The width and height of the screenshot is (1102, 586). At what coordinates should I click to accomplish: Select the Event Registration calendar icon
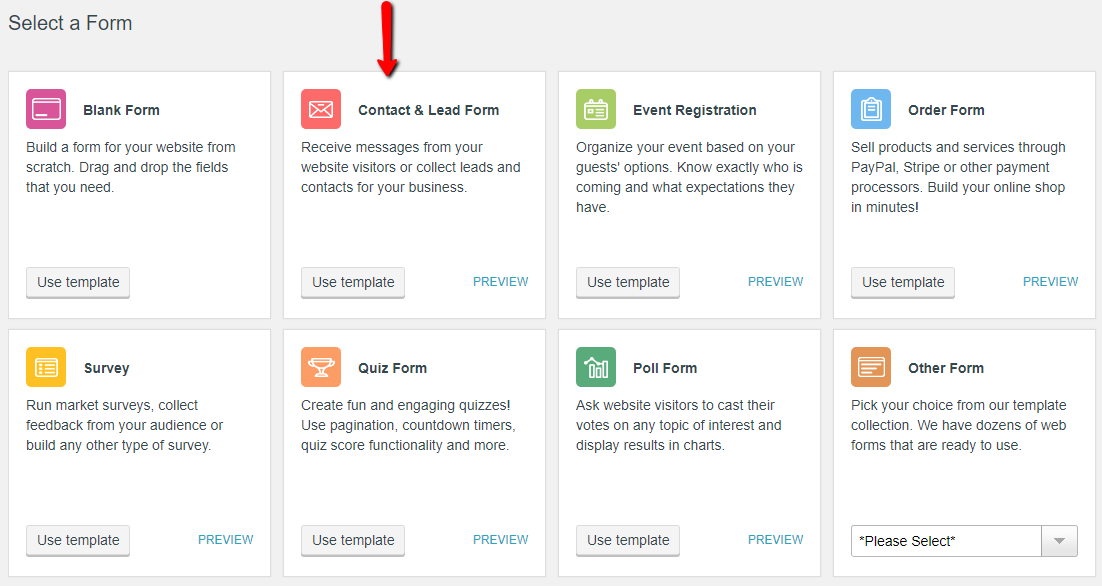(595, 110)
